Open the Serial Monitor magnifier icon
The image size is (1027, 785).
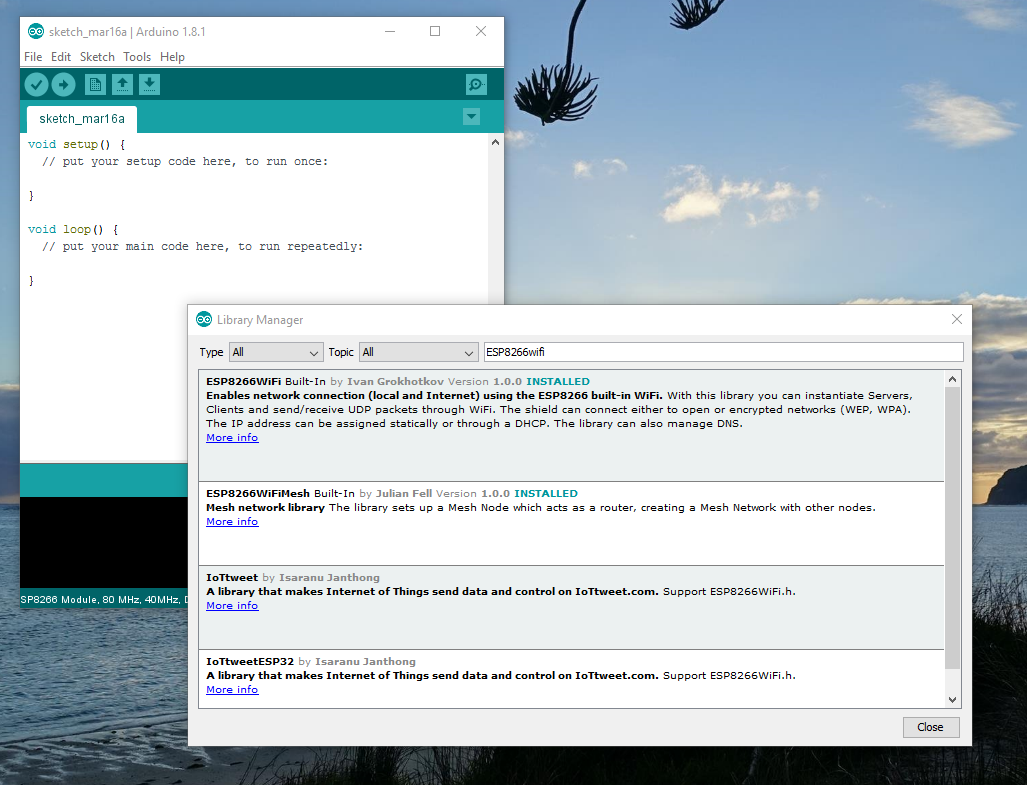pos(477,85)
